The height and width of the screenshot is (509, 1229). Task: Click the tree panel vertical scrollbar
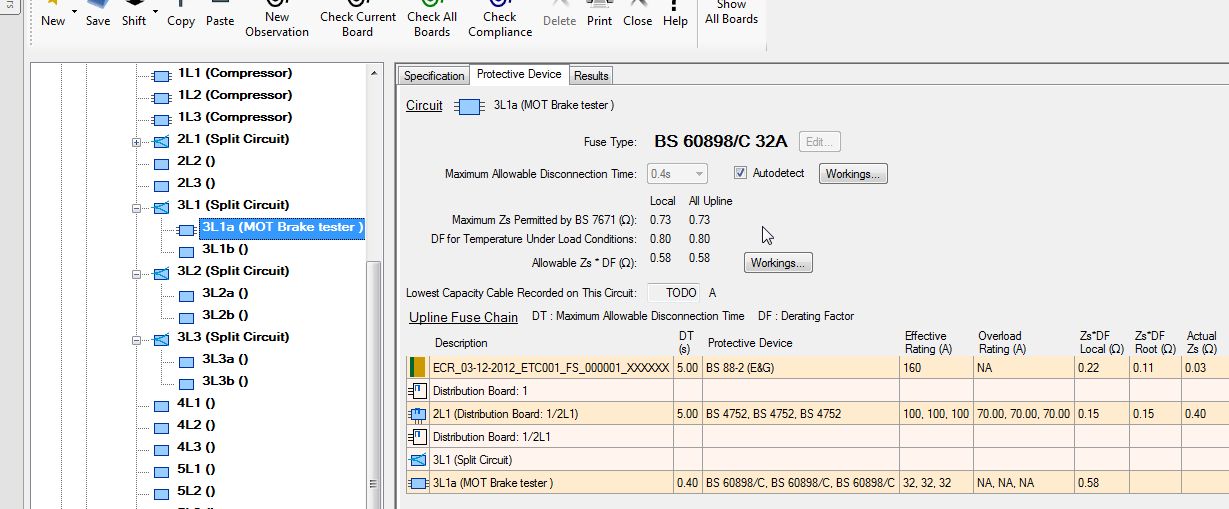click(375, 286)
